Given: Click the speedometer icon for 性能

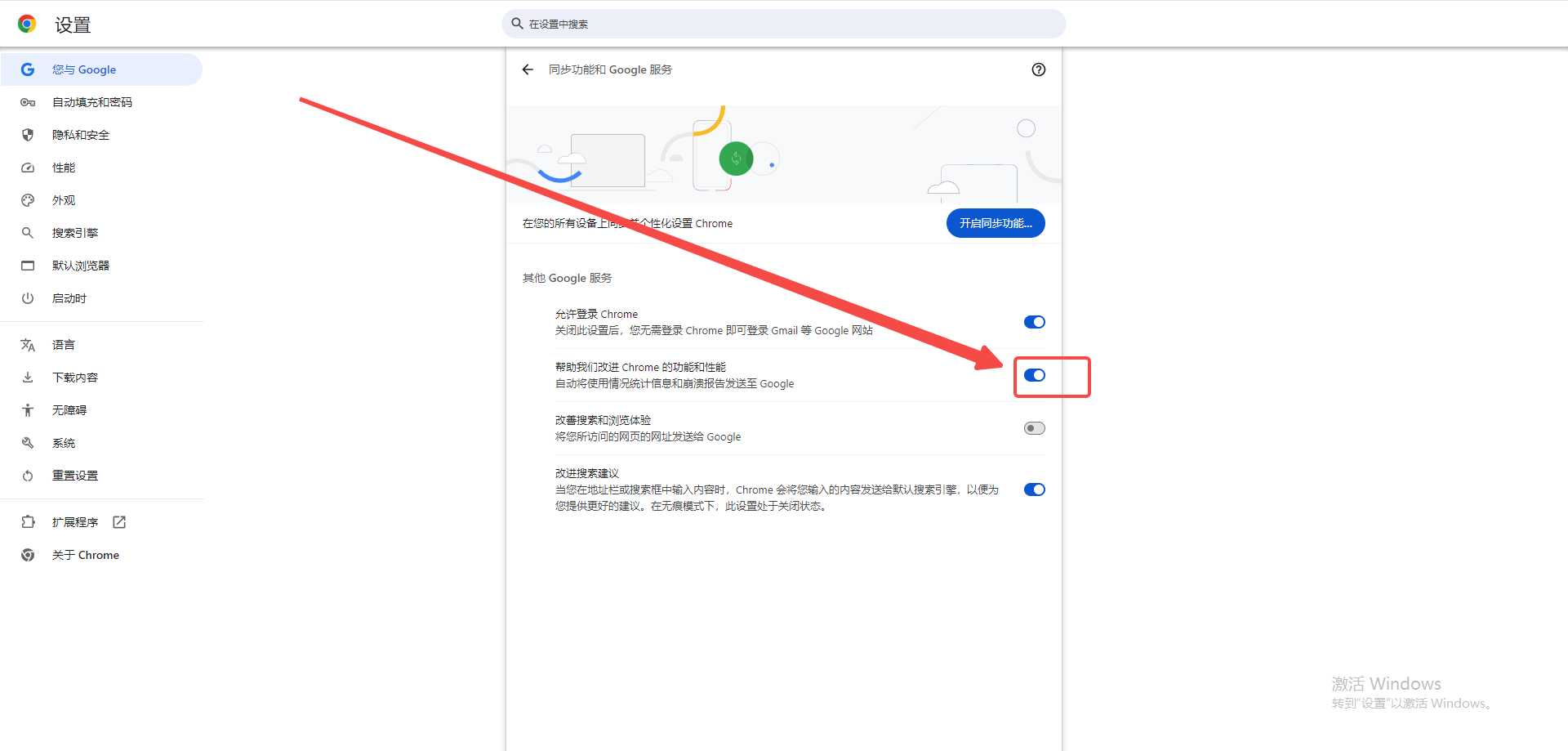Looking at the screenshot, I should click(28, 168).
